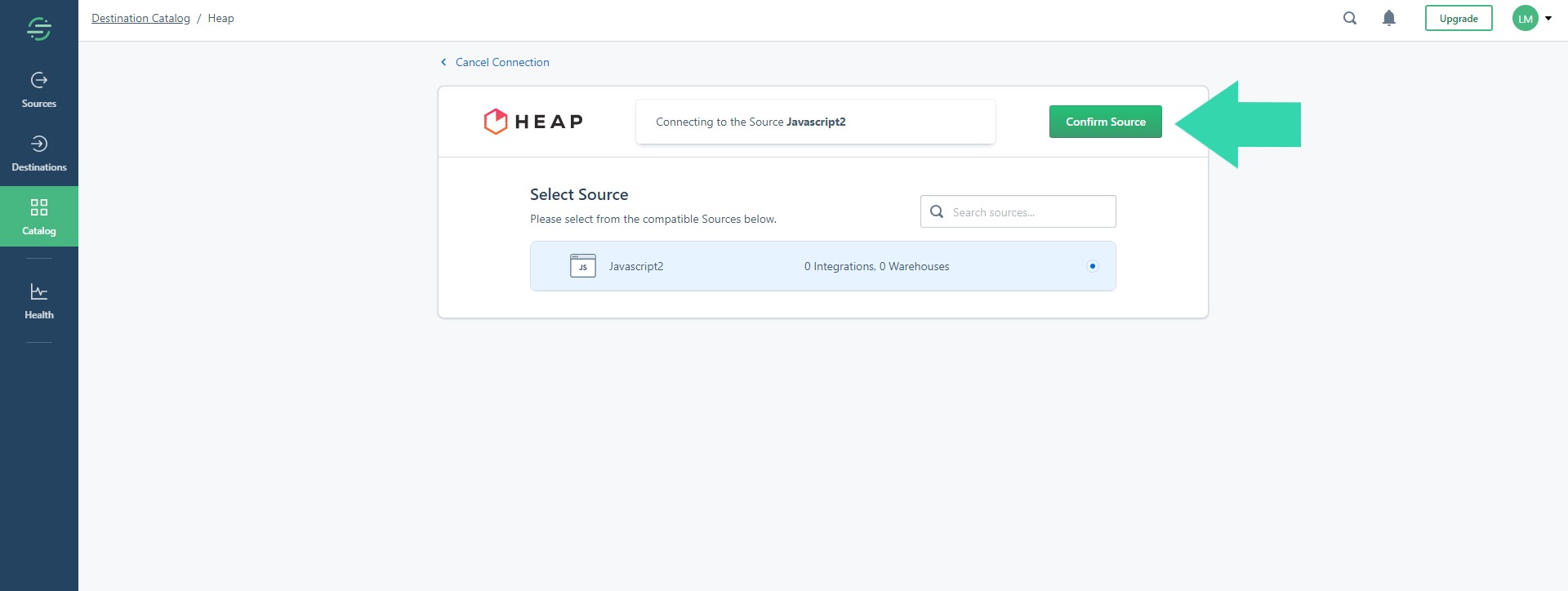Open the Destinations section
The height and width of the screenshot is (591, 1568).
pos(38,153)
